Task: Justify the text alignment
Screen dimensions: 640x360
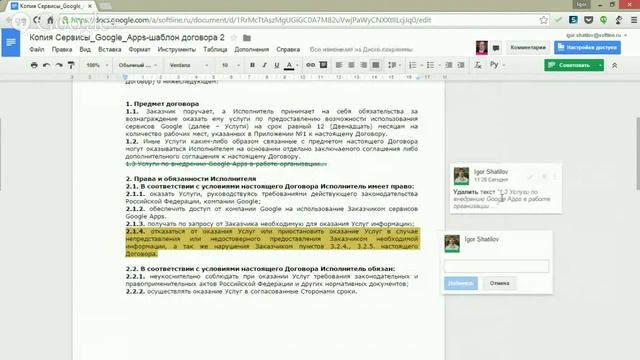Action: [376, 65]
